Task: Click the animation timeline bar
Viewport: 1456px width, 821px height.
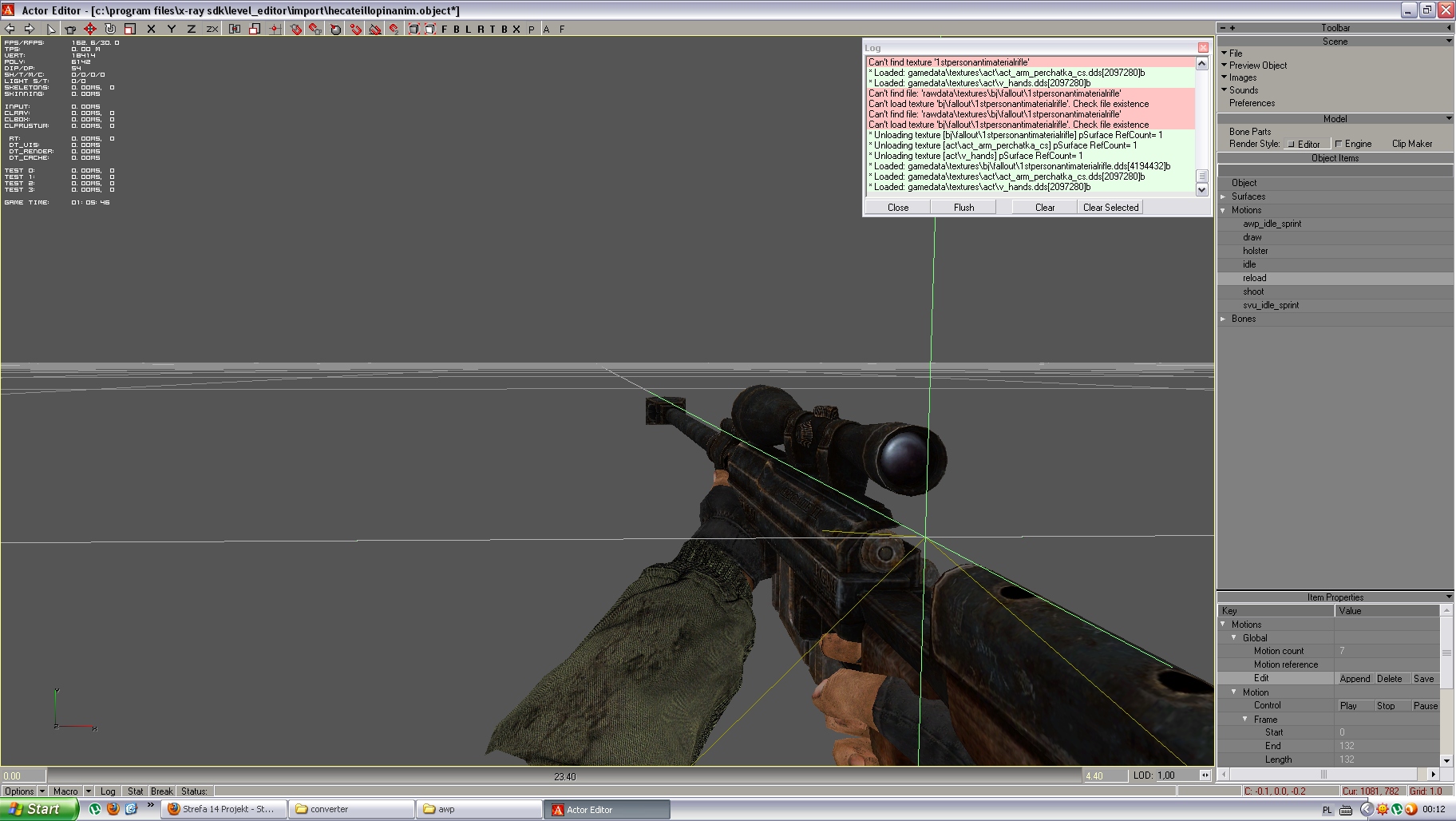Action: [x=564, y=775]
